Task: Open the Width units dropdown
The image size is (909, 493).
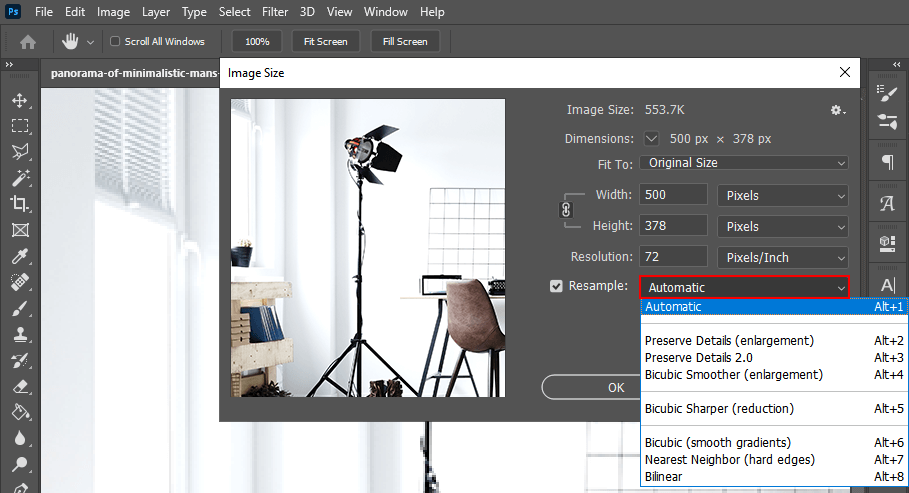Action: [783, 195]
